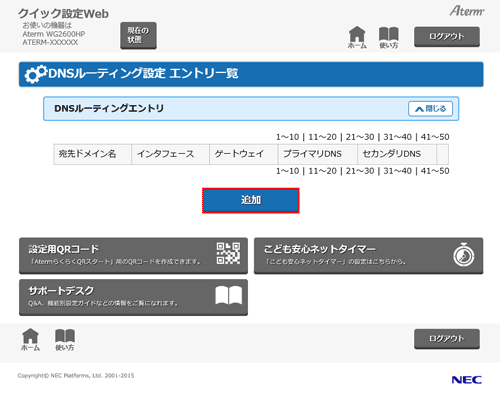Click the QR code icon

click(228, 253)
